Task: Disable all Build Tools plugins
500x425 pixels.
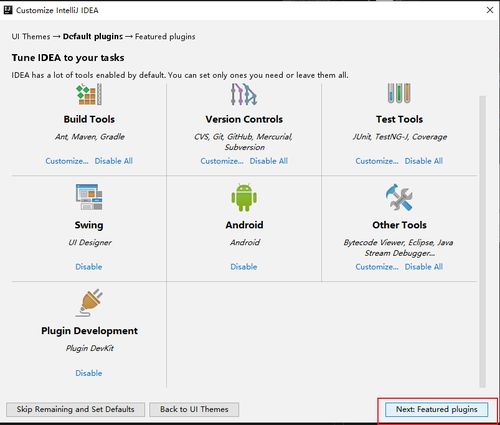Action: coord(114,161)
